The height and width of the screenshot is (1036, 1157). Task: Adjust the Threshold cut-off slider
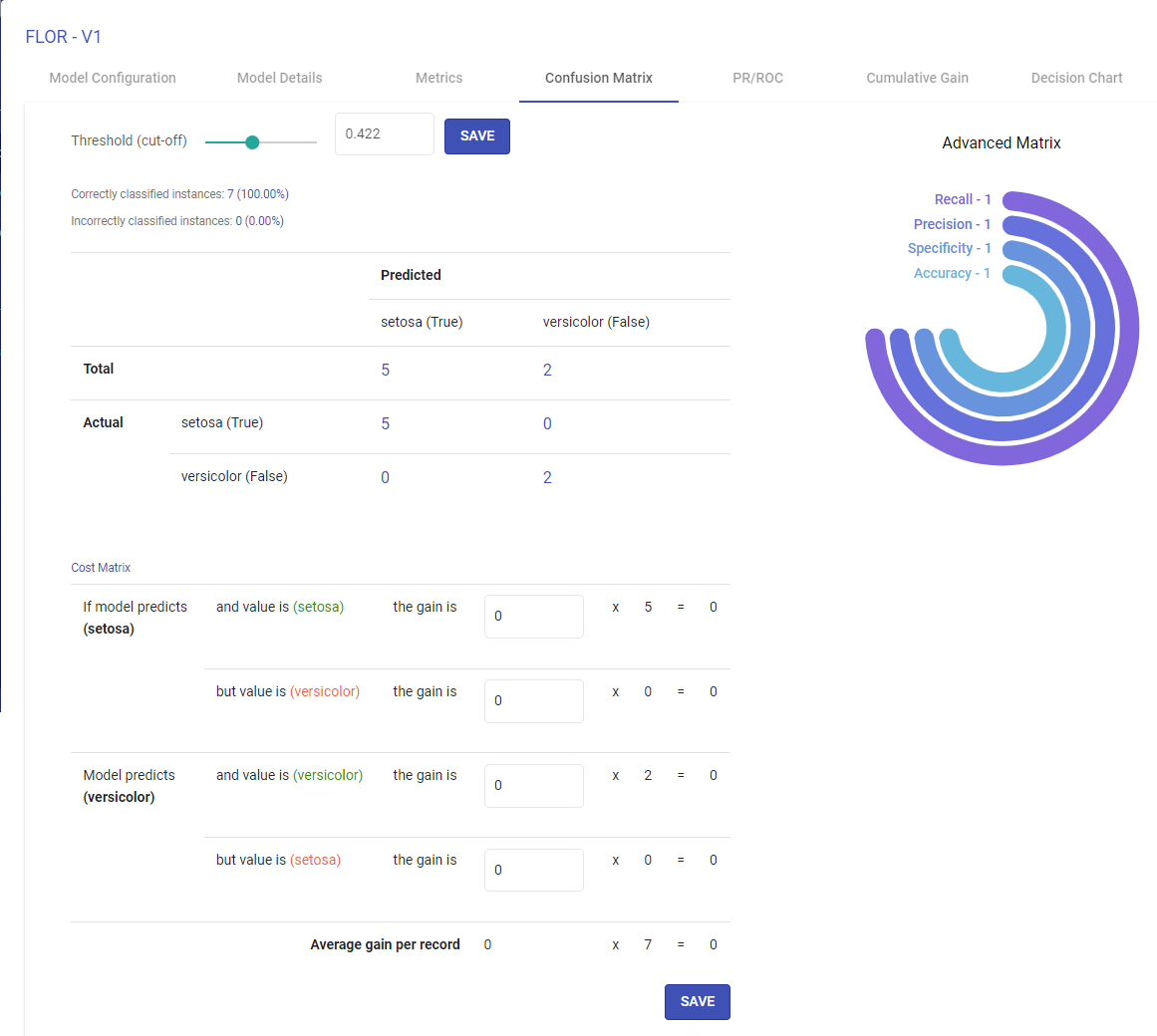click(254, 141)
